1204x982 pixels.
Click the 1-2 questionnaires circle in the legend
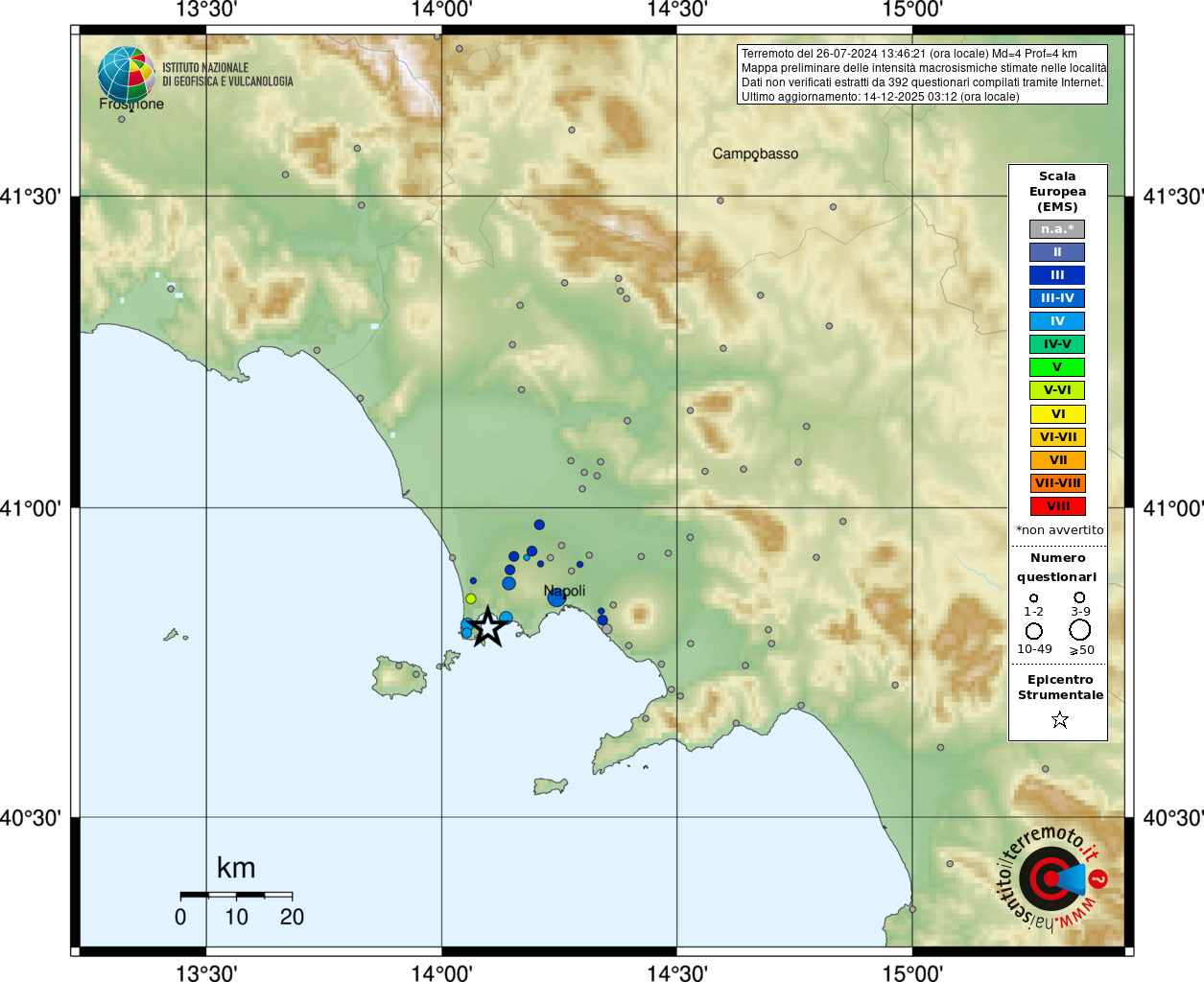(x=1033, y=597)
